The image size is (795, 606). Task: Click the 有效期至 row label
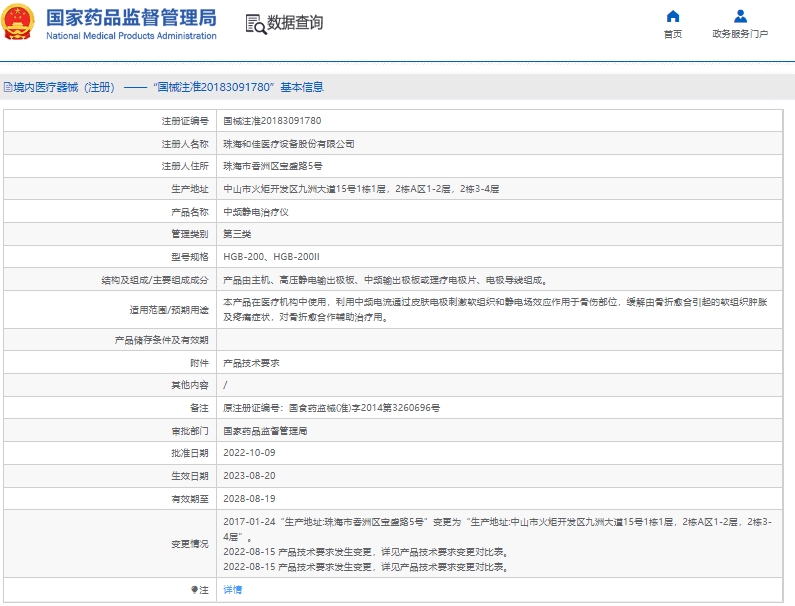[190, 498]
